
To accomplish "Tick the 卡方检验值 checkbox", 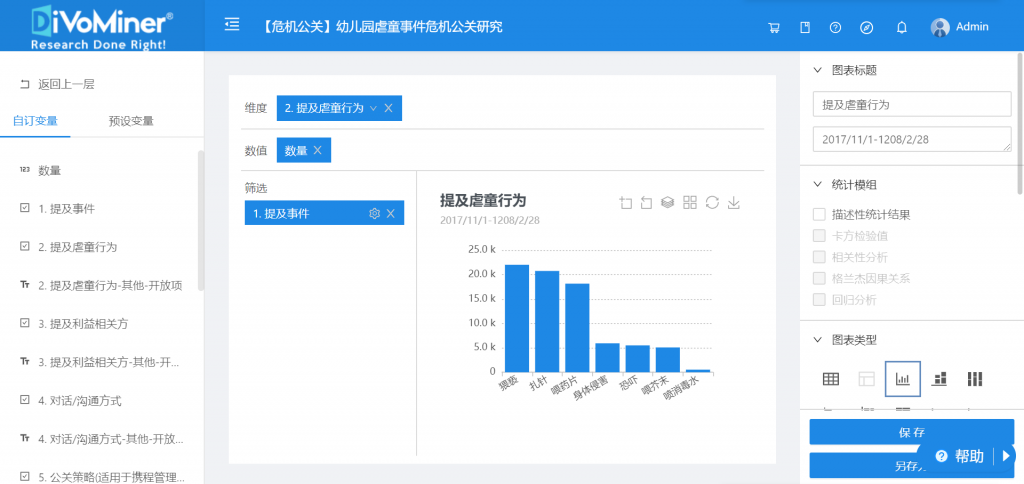I will pos(819,236).
